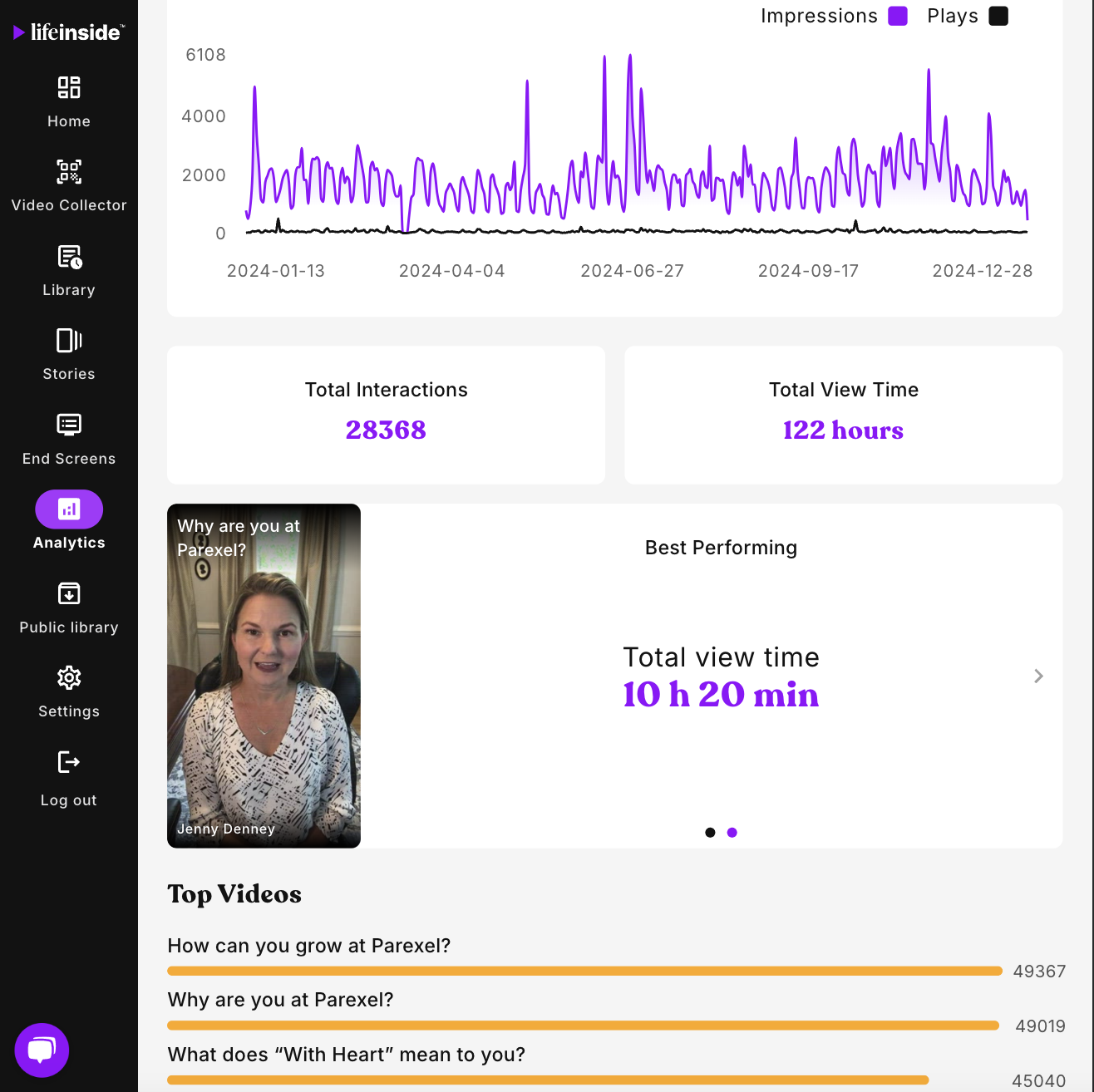Click 'Why are you at Parexel?' in Top Videos
The height and width of the screenshot is (1092, 1094).
coord(281,1000)
